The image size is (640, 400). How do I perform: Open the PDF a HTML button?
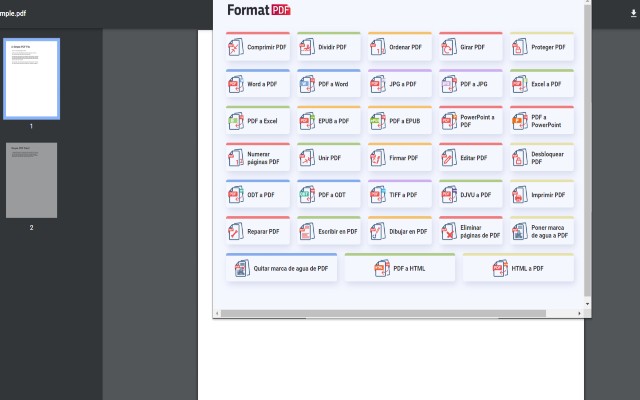400,268
